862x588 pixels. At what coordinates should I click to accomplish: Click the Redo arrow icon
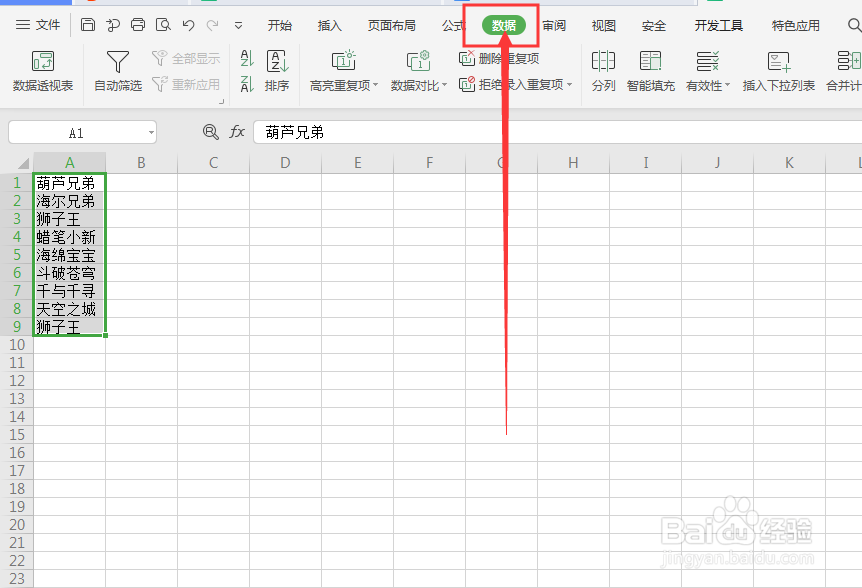pyautogui.click(x=213, y=25)
